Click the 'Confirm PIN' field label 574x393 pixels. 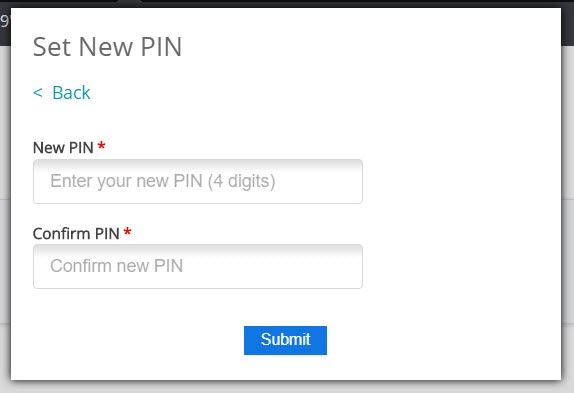coord(76,233)
